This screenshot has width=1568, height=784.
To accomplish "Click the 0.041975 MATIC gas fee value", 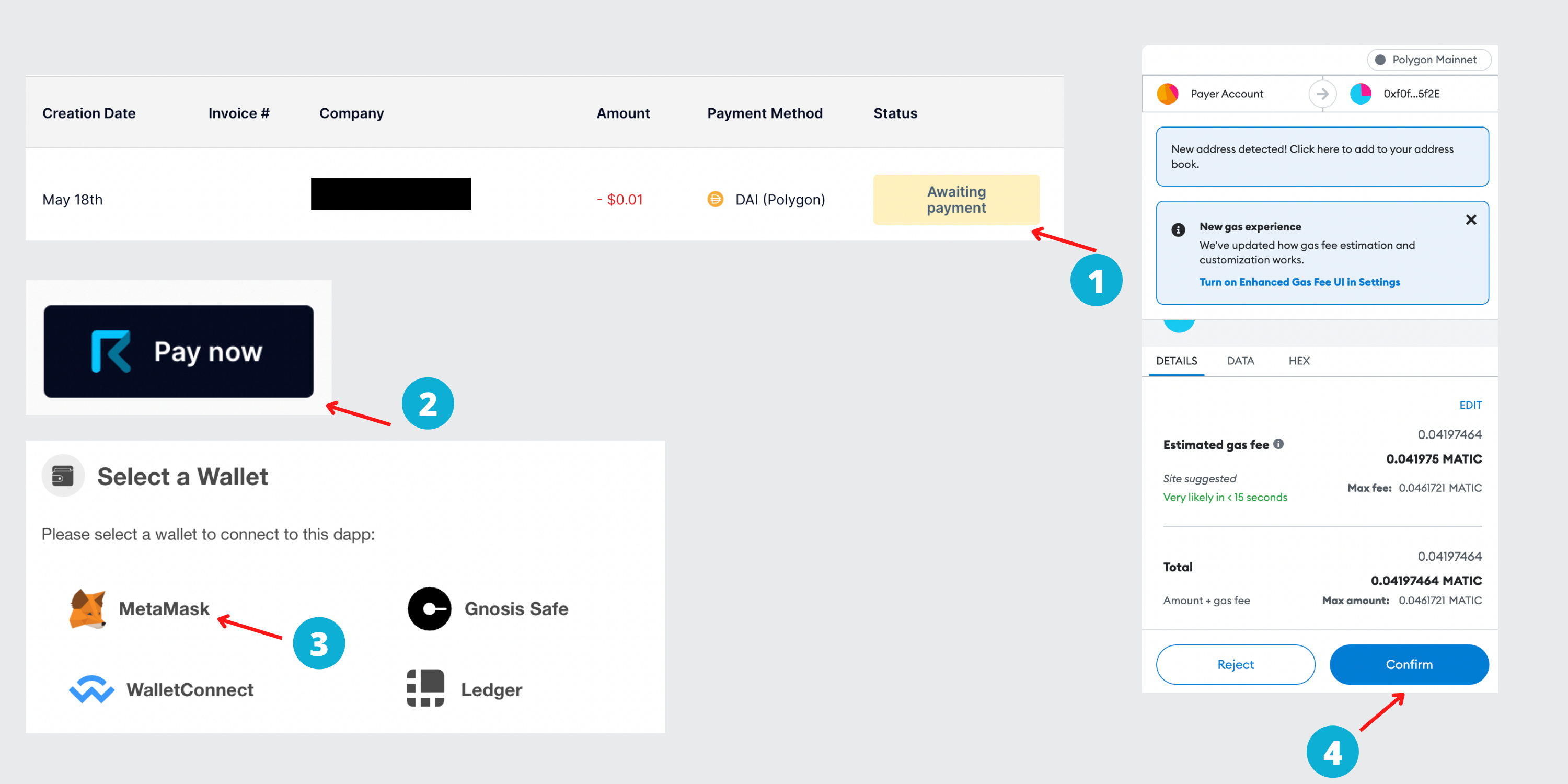I will coord(1434,459).
